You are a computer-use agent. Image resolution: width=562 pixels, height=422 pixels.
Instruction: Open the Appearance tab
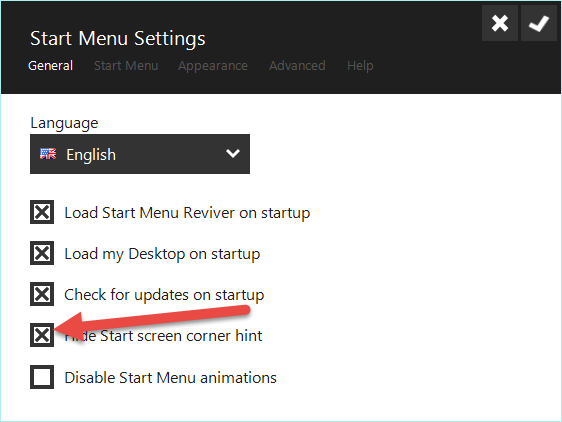click(213, 66)
